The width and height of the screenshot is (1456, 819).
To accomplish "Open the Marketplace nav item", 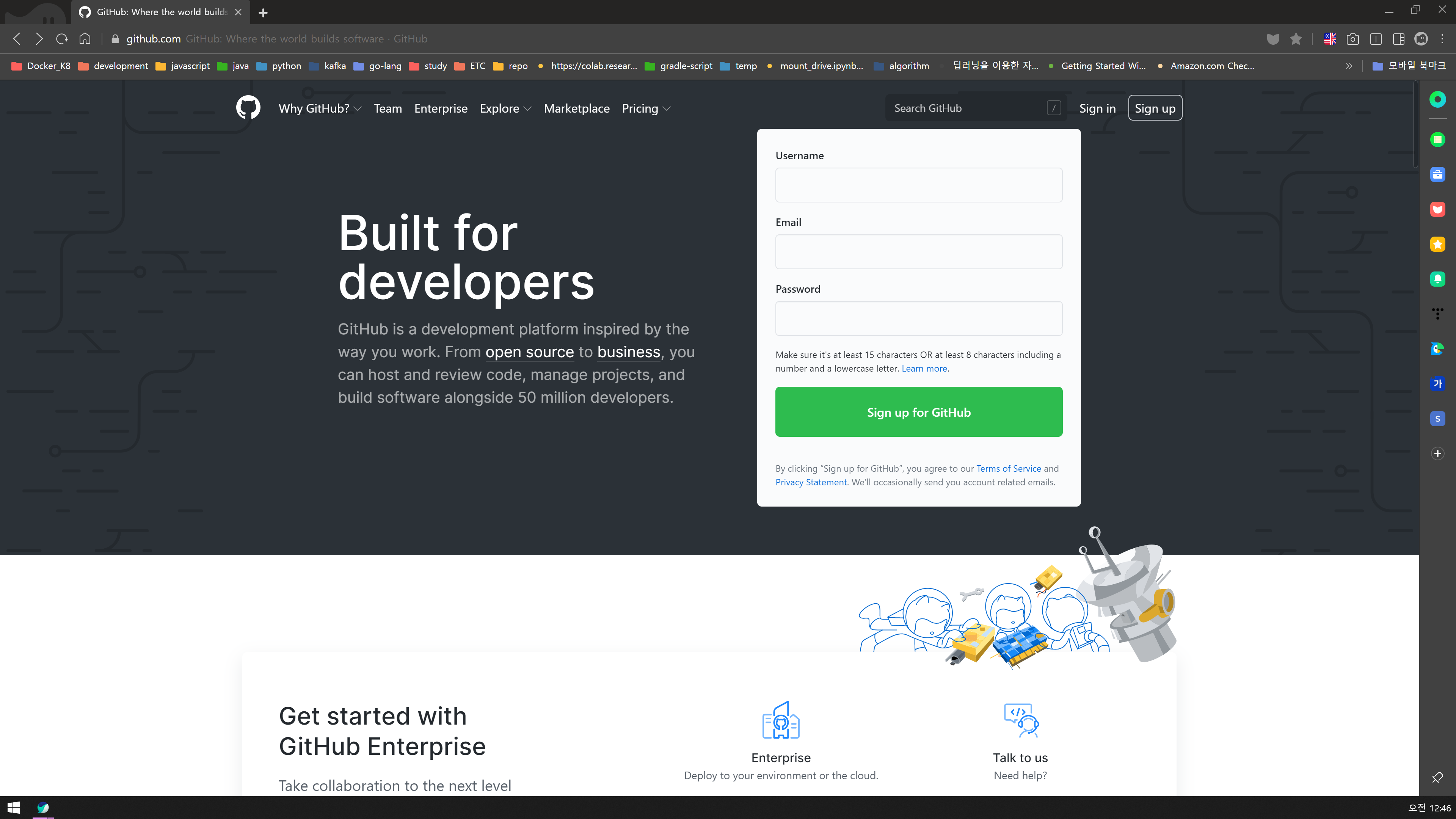I will point(576,108).
